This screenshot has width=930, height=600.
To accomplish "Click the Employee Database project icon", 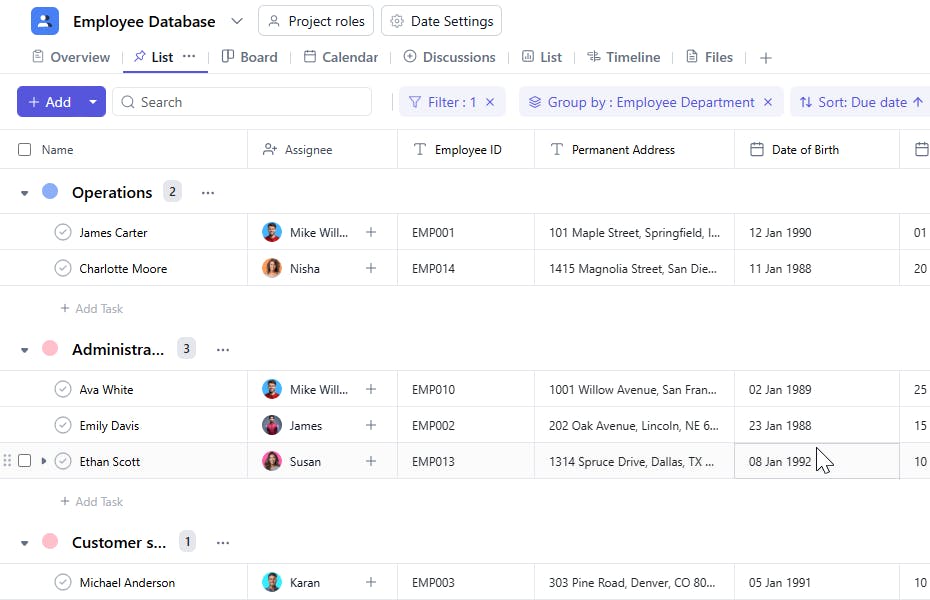I will 45,21.
